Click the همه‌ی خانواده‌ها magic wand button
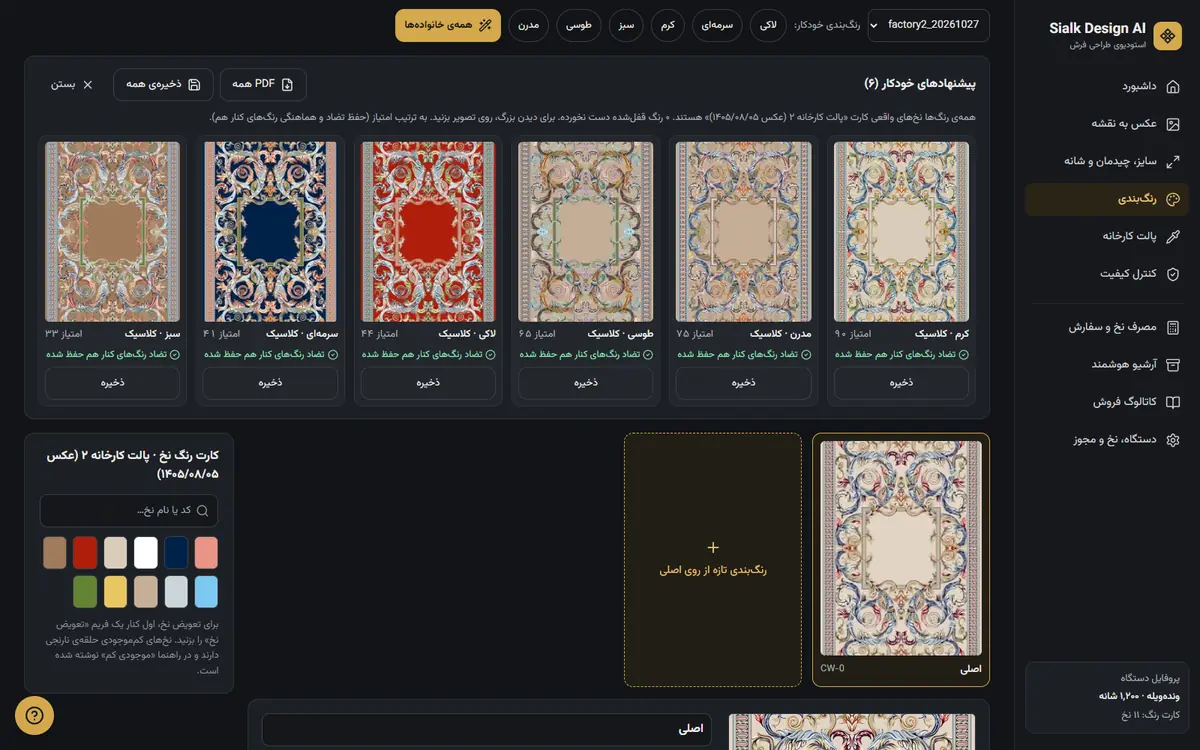Image resolution: width=1200 pixels, height=750 pixels. (448, 25)
